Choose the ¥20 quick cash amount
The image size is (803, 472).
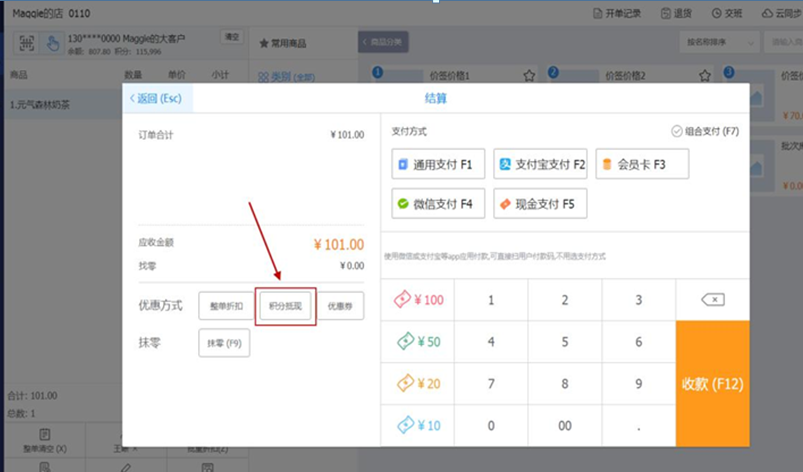pos(418,384)
